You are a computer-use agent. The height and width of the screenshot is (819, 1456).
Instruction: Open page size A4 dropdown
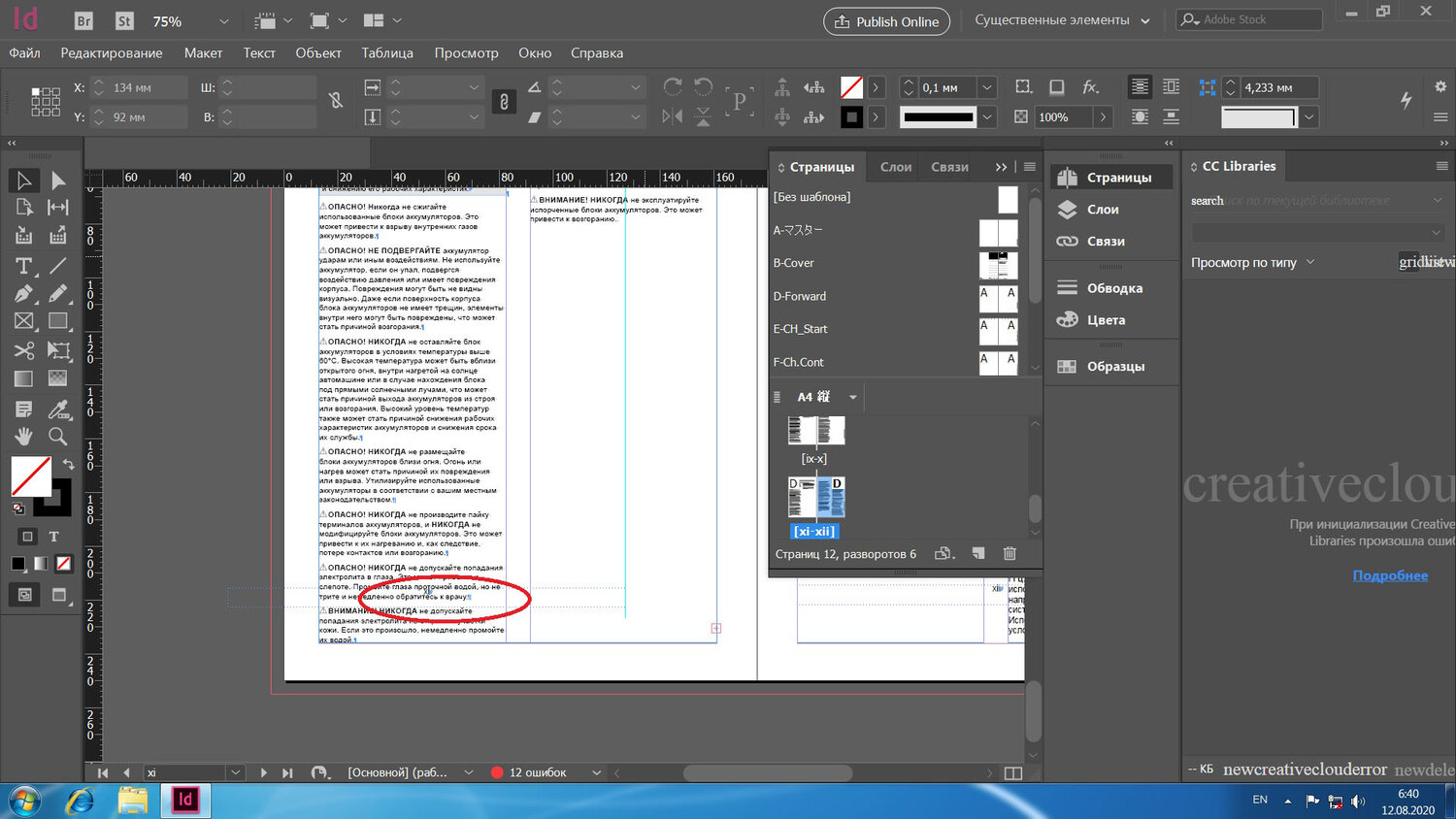853,397
